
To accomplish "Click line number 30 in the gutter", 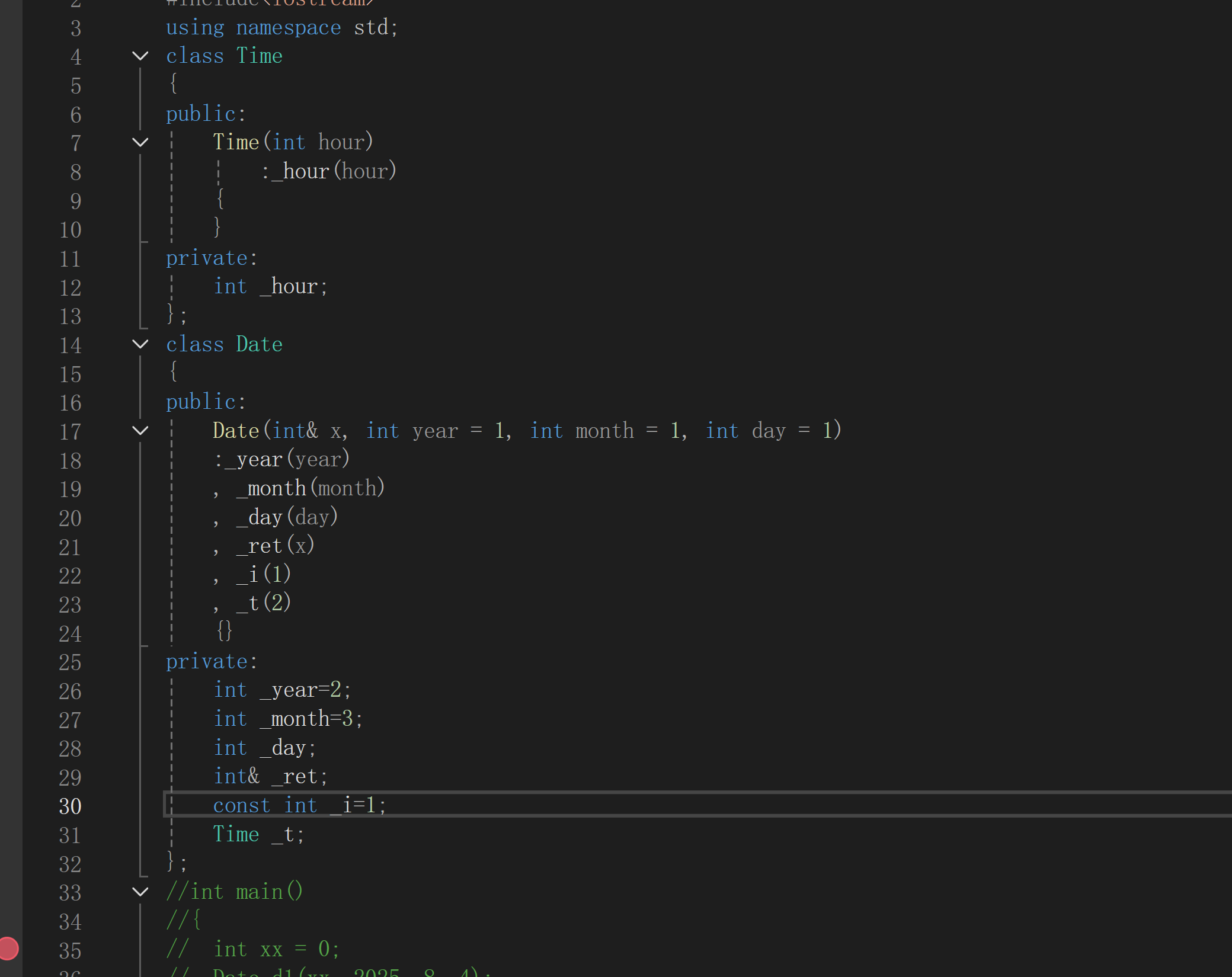I will click(70, 806).
